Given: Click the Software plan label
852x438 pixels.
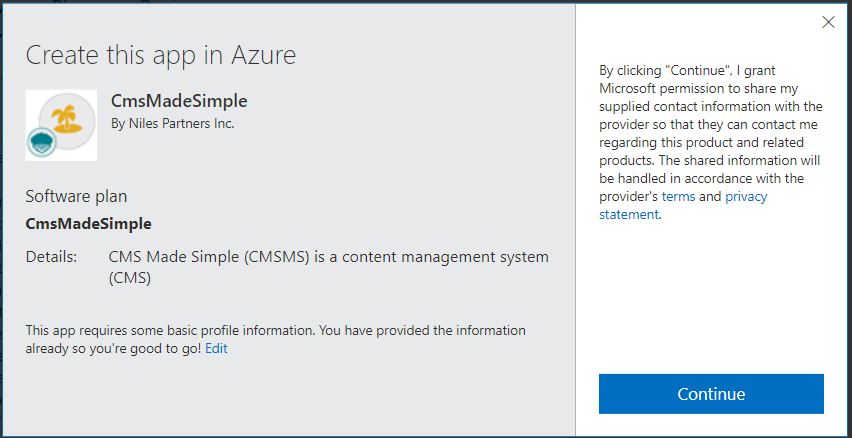Looking at the screenshot, I should coord(76,196).
